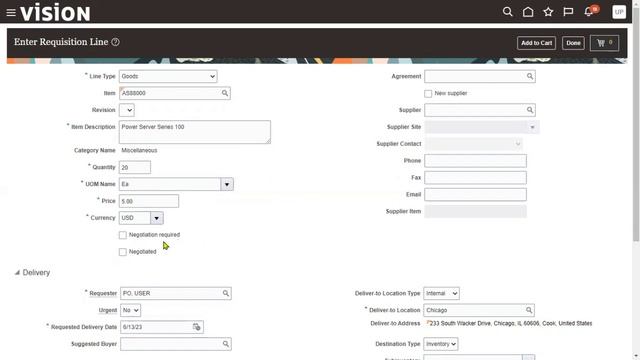Open the hamburger navigation menu

click(11, 13)
